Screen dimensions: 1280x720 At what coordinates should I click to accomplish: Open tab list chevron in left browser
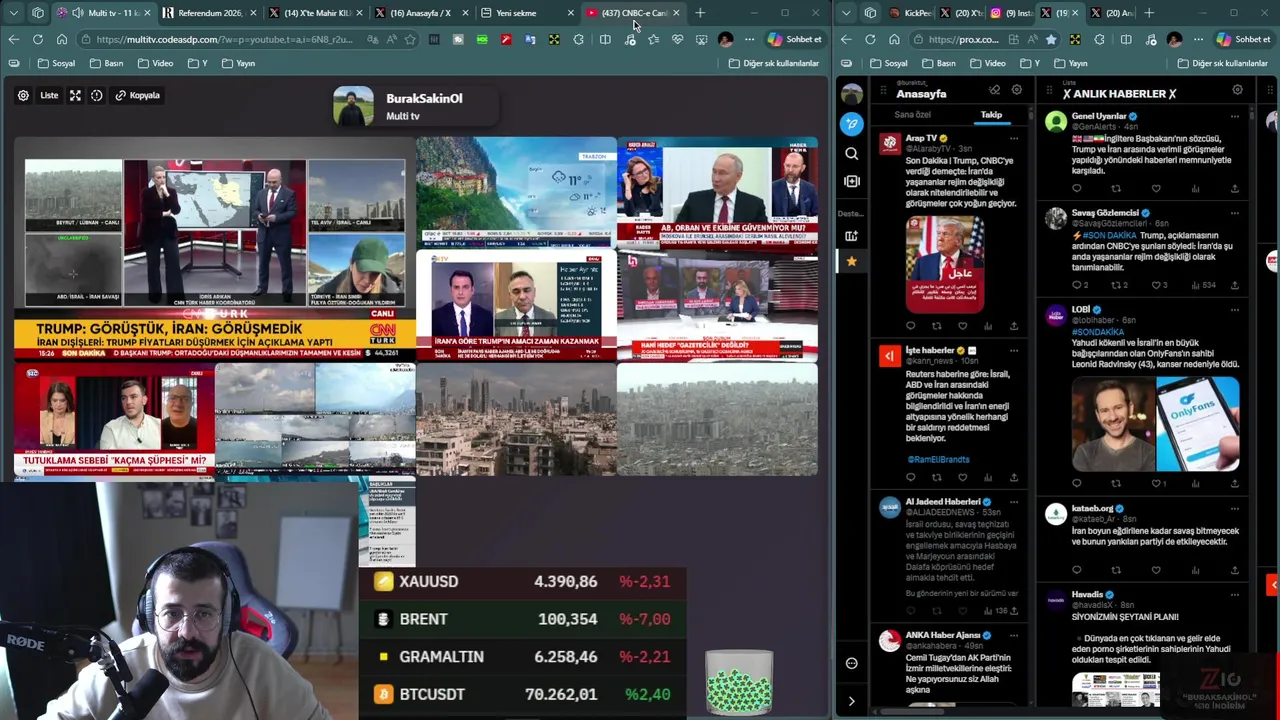(x=14, y=13)
